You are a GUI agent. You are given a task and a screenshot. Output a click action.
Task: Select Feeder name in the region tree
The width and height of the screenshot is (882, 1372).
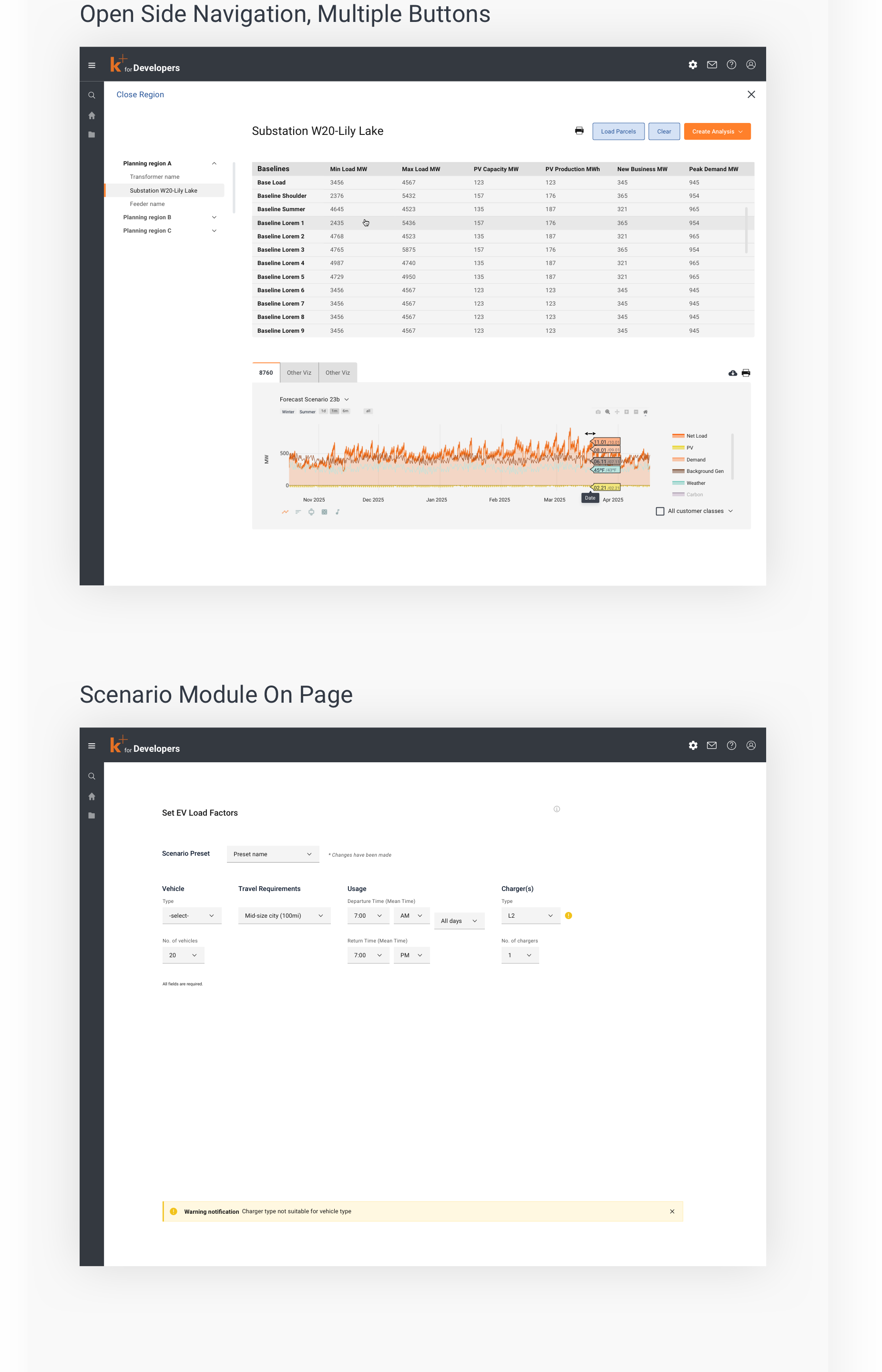147,204
